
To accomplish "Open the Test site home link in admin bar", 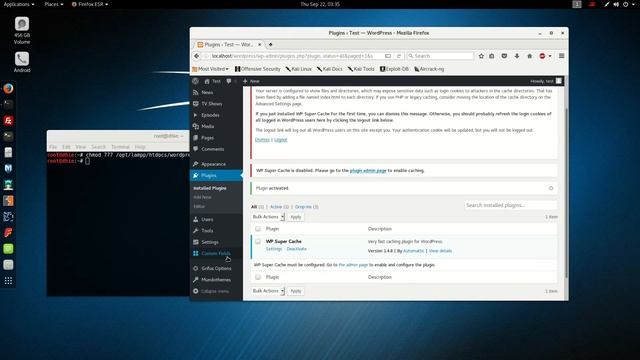I will (212, 81).
